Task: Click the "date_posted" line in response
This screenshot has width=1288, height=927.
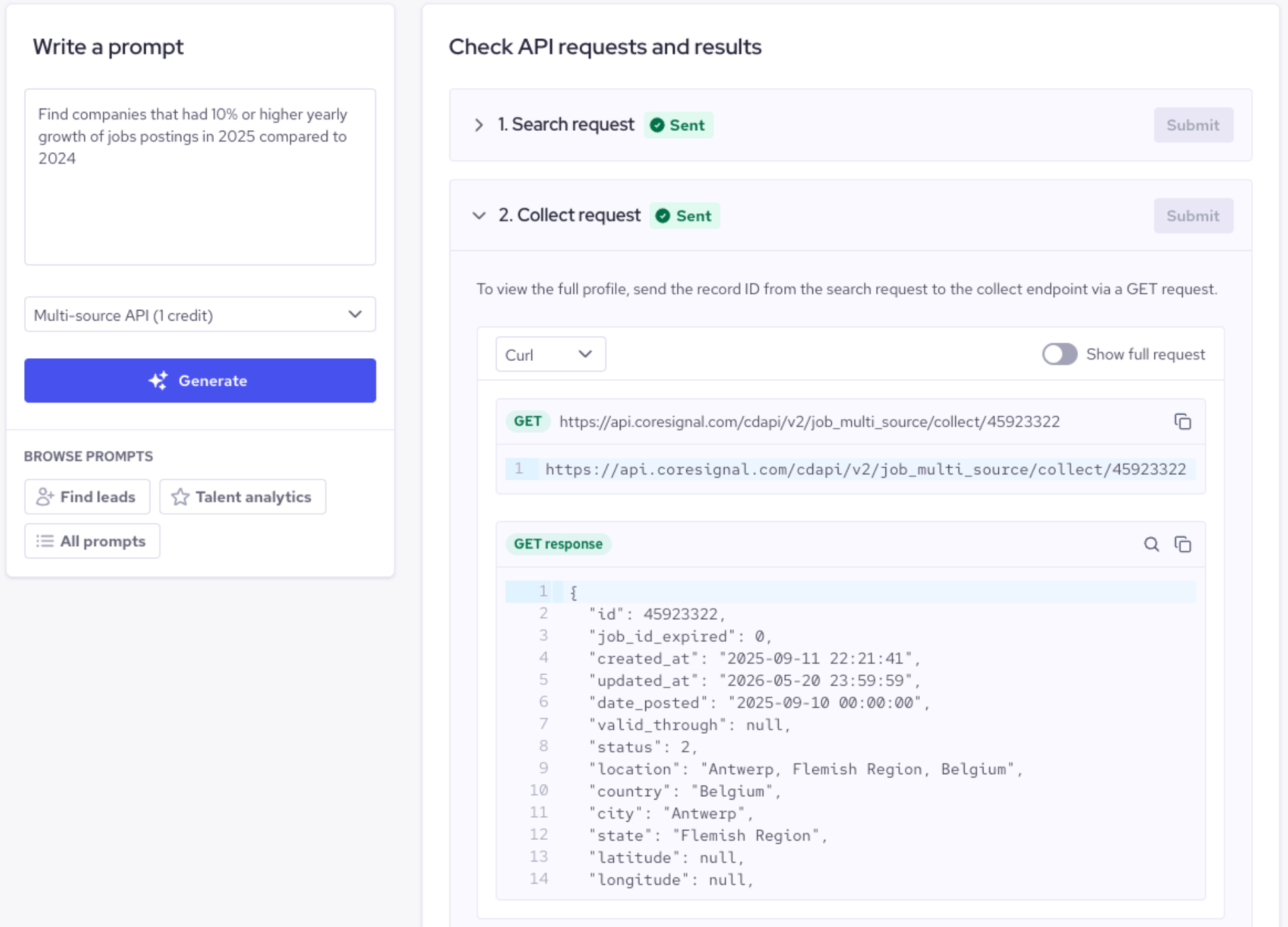Action: (759, 702)
